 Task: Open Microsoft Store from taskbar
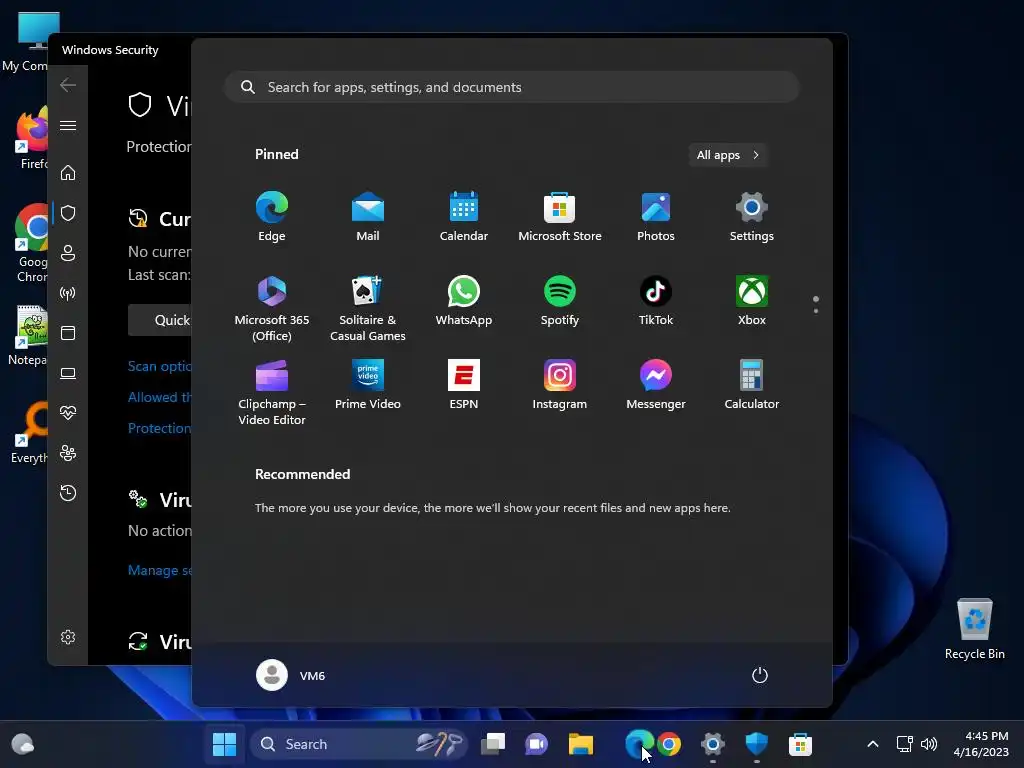click(x=800, y=744)
